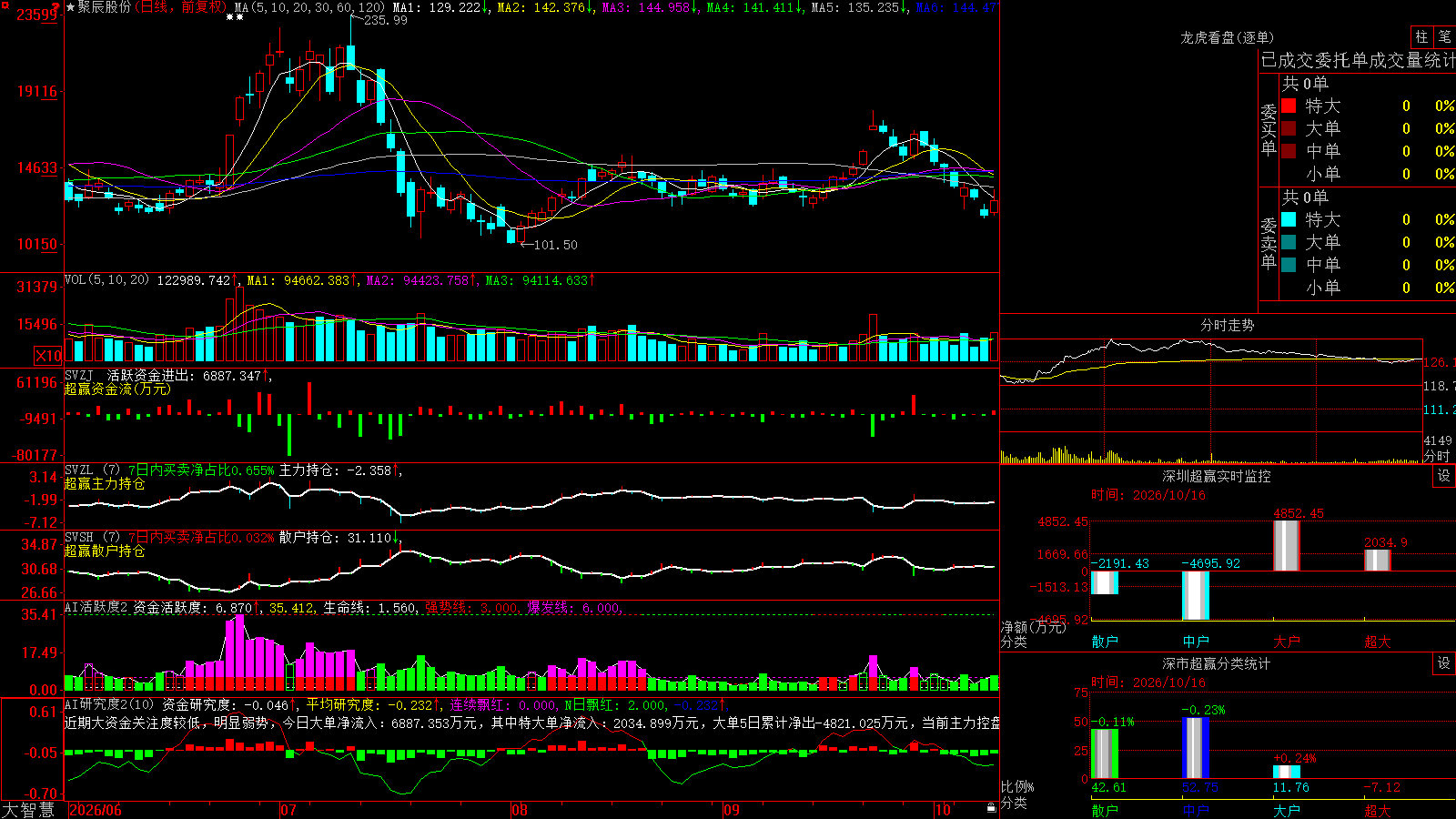Click dark red 大单 buy order swatch
This screenshot has height=819, width=1456.
pyautogui.click(x=1289, y=128)
